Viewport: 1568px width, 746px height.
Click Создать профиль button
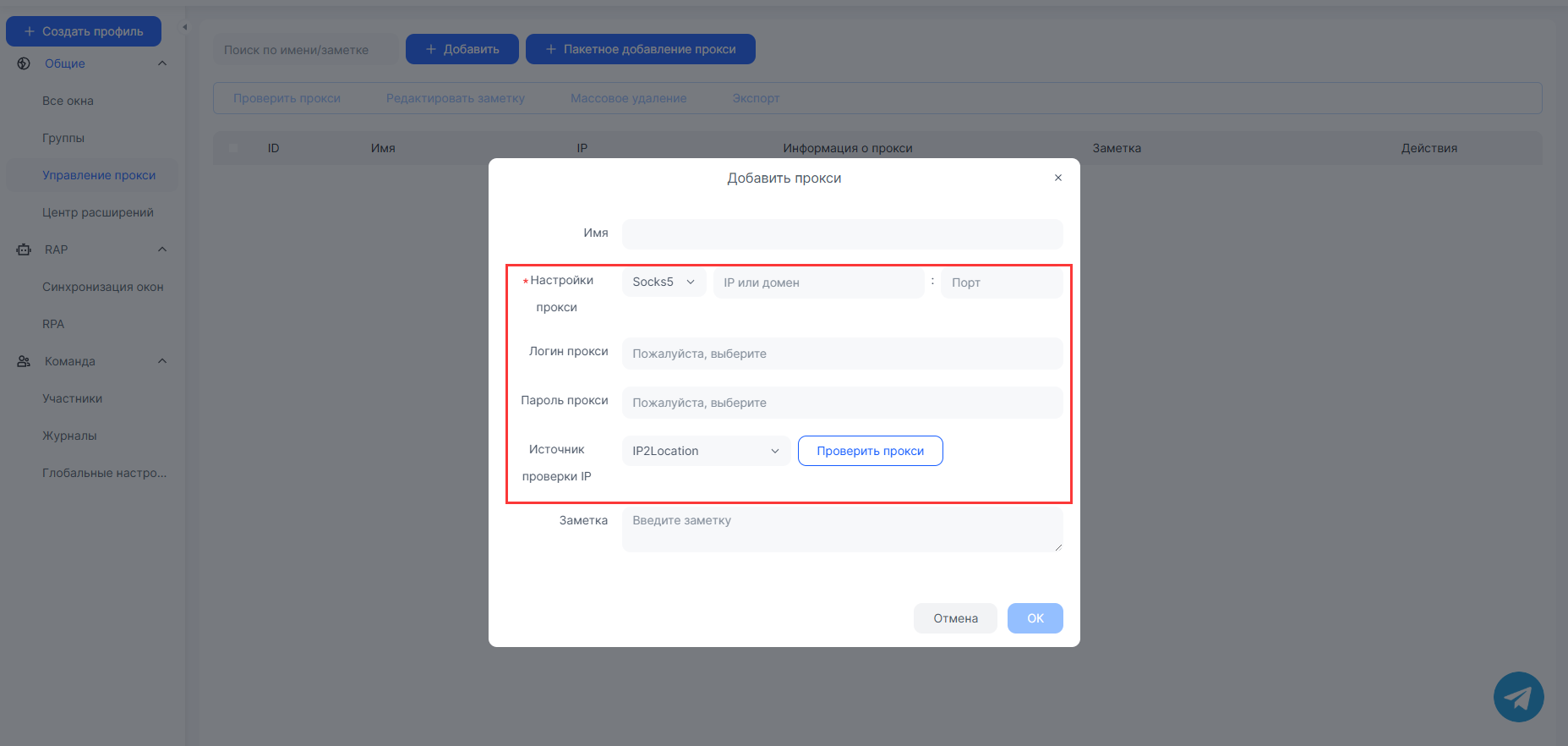click(x=84, y=31)
